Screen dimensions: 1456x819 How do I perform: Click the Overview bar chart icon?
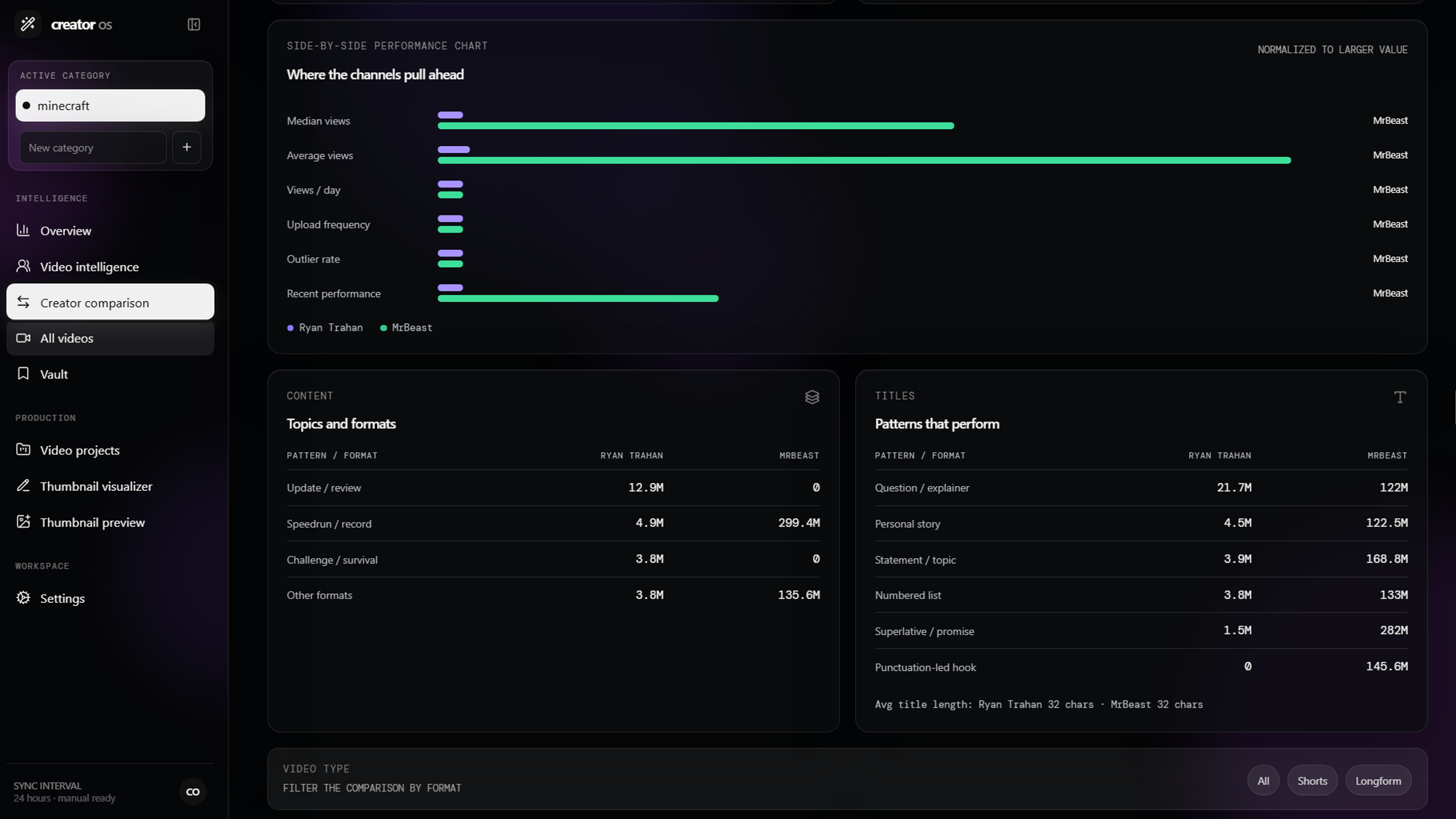coord(23,230)
